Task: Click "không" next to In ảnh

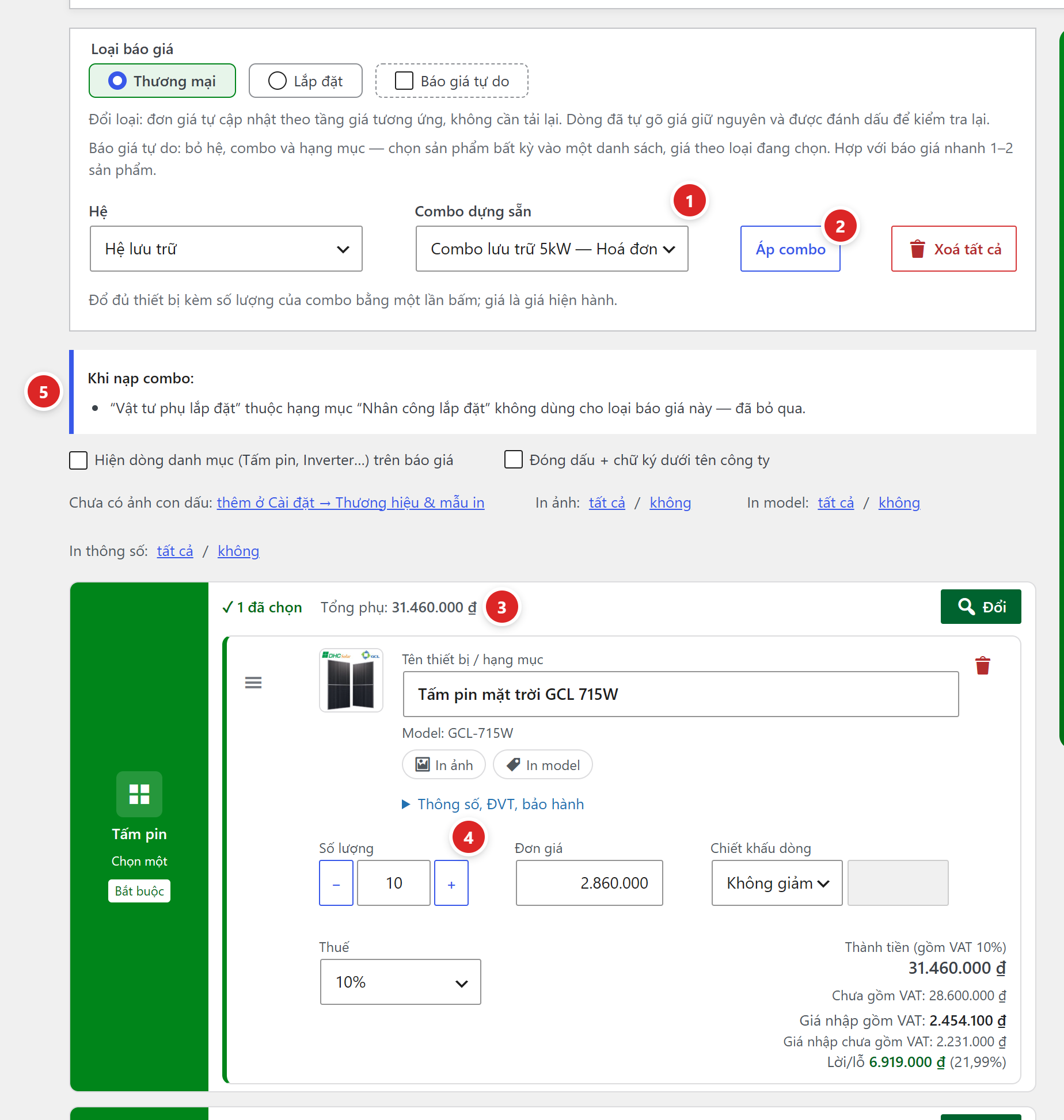Action: pos(670,502)
